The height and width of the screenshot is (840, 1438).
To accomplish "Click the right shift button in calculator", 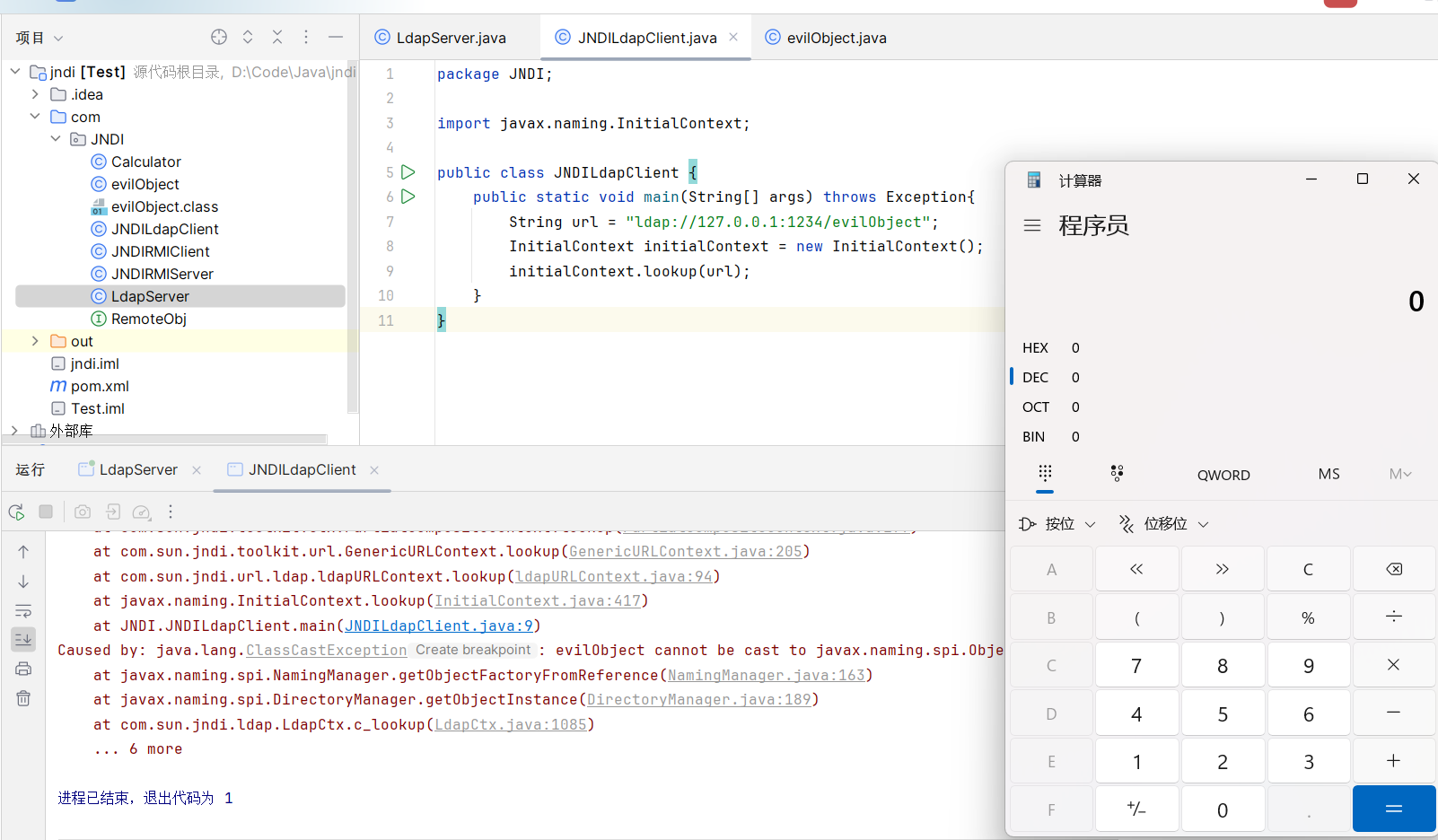I will coord(1223,569).
